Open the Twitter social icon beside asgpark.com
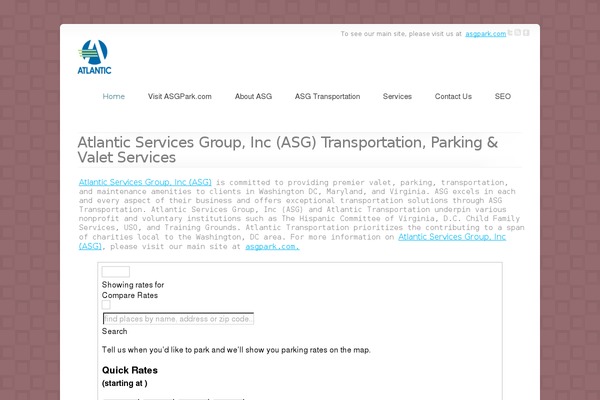 [x=510, y=33]
